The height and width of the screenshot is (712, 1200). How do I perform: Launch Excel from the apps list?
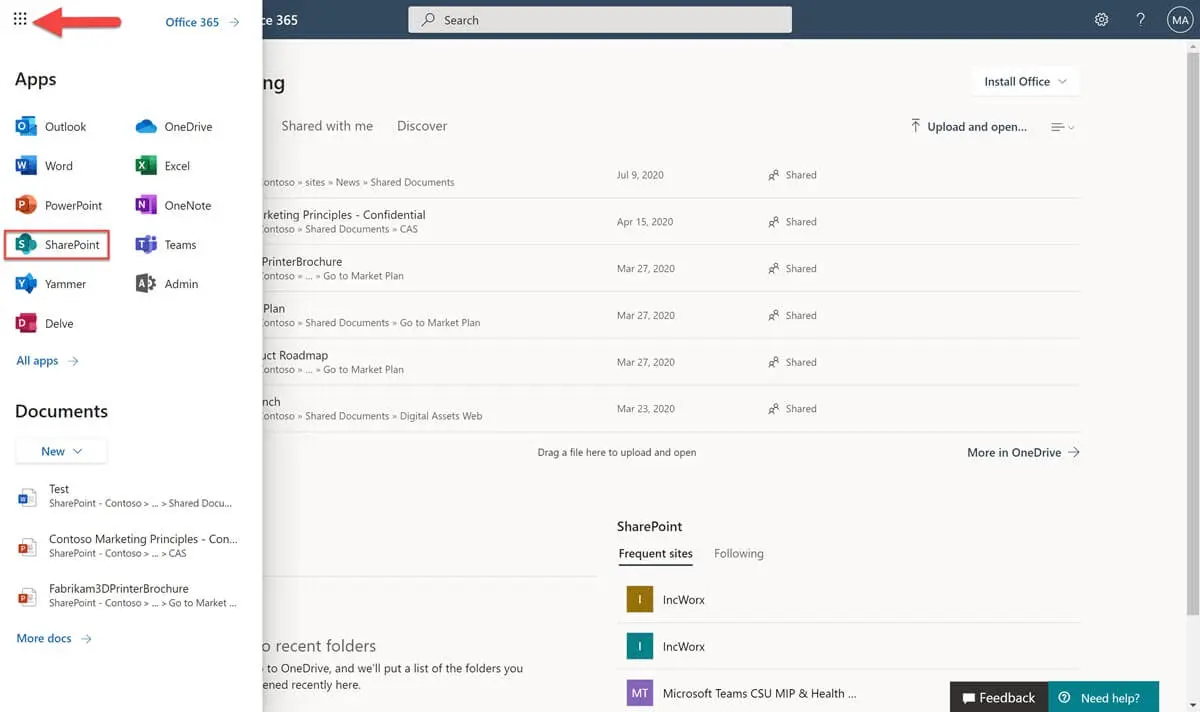tap(163, 166)
